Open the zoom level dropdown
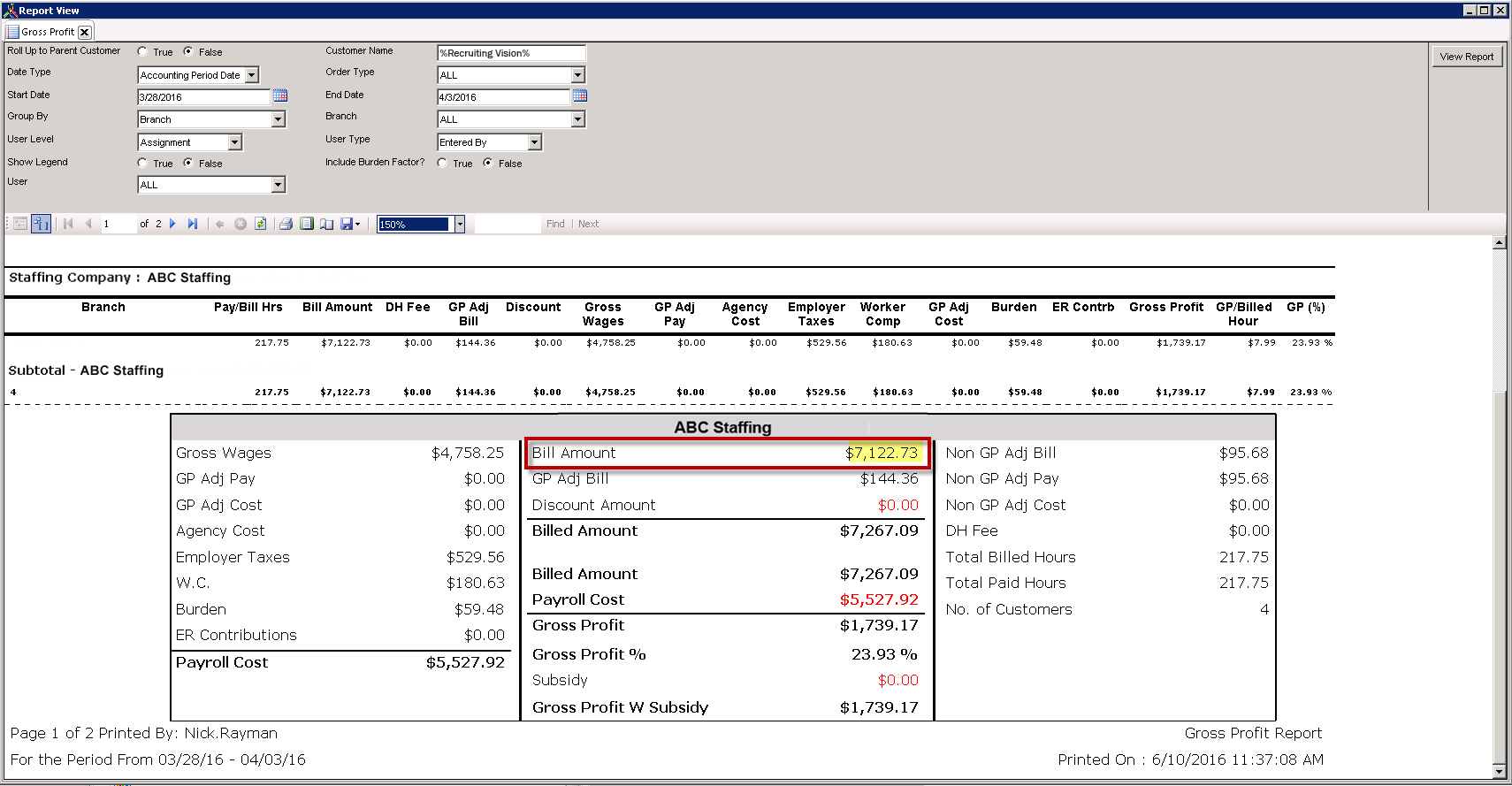 [x=460, y=225]
